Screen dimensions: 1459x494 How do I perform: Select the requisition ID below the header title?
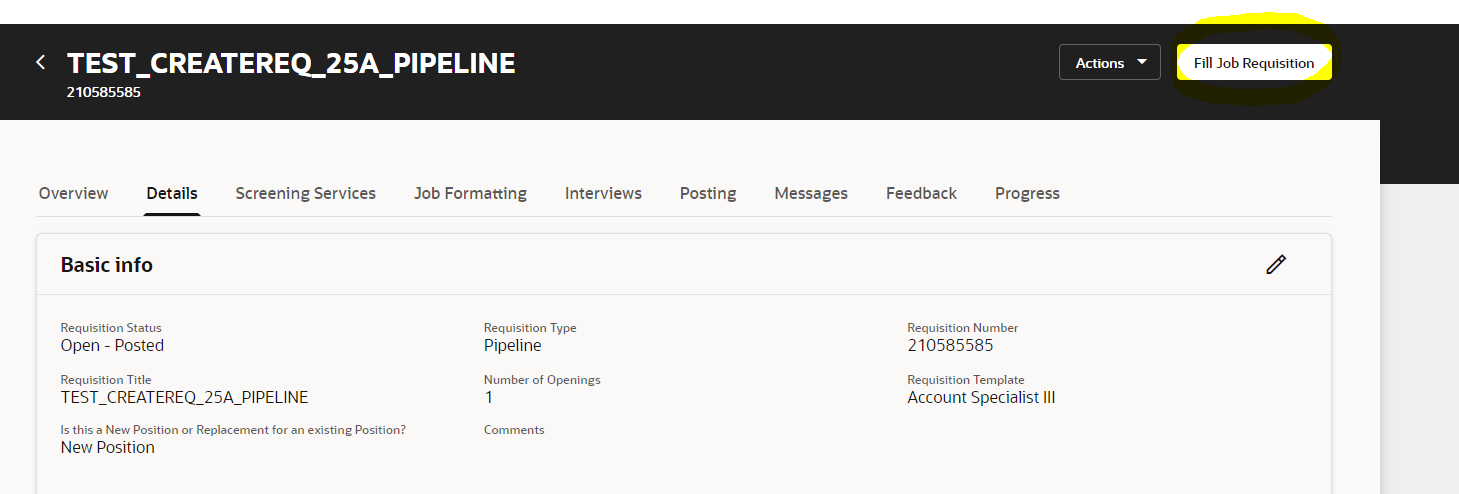103,92
